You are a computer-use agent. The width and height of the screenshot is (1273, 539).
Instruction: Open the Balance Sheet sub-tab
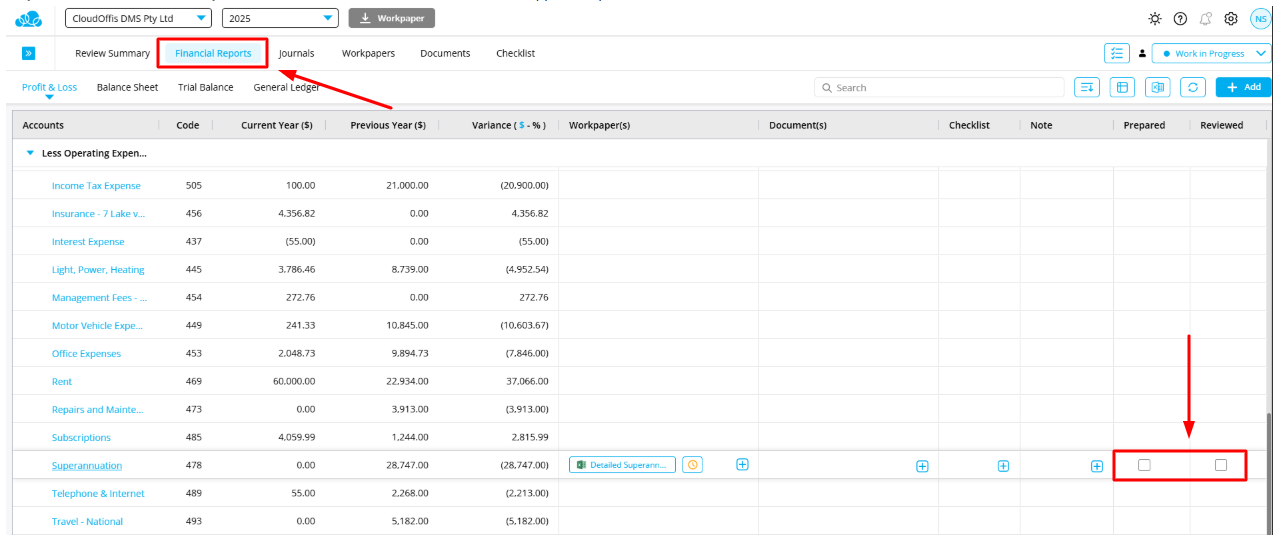[127, 88]
